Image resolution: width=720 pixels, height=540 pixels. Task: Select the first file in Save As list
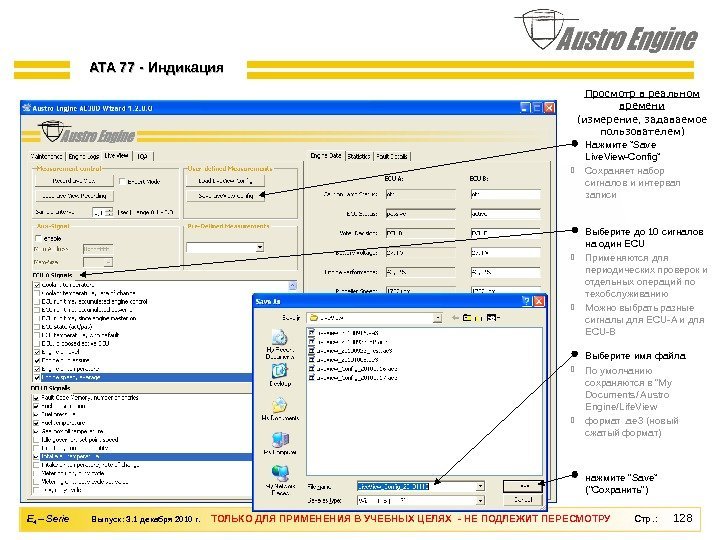[x=343, y=333]
